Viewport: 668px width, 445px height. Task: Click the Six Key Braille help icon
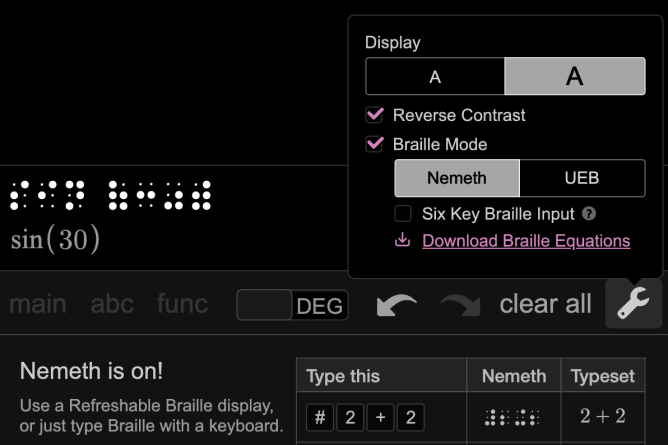click(x=590, y=214)
